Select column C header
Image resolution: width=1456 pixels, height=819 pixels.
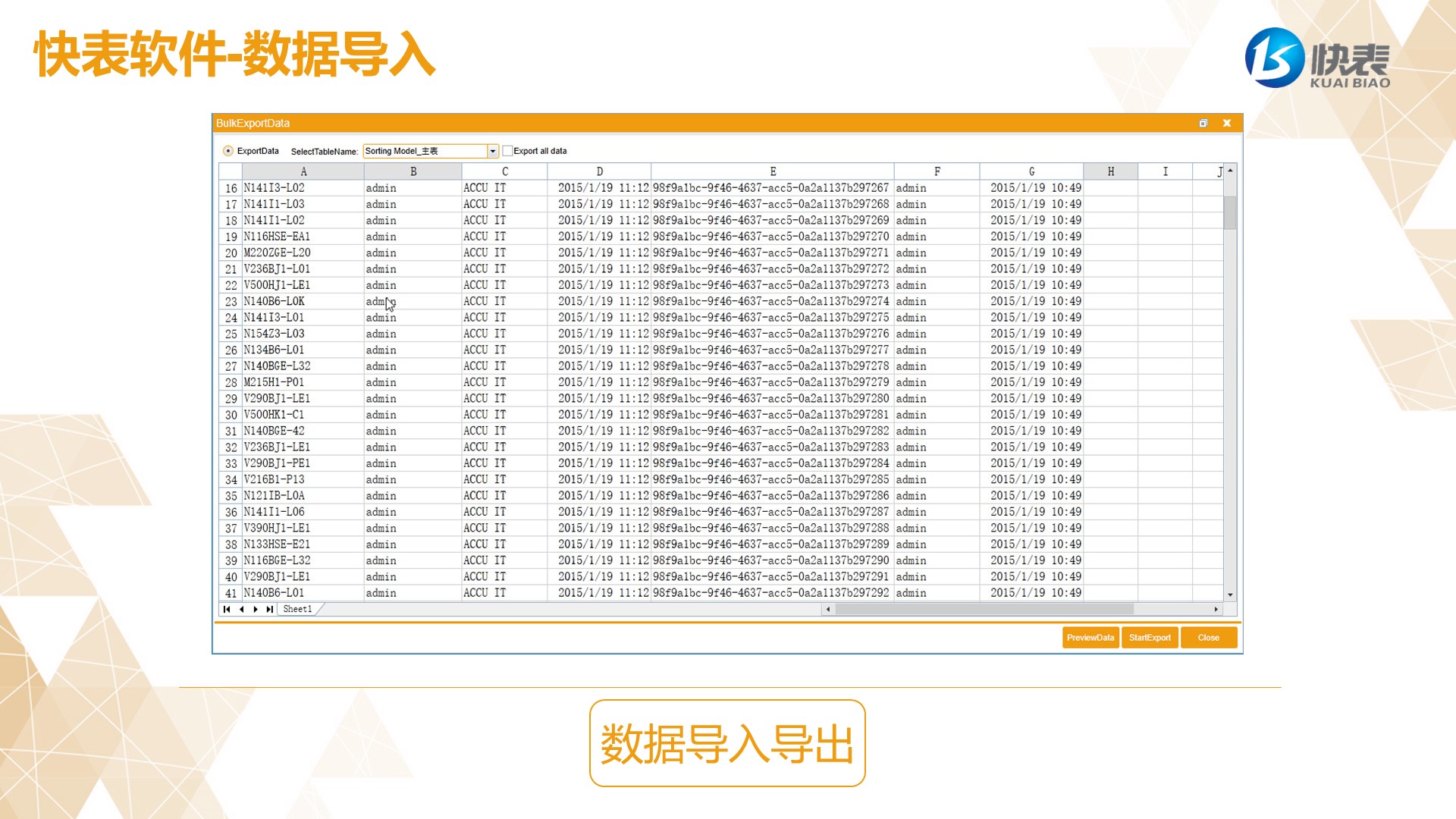point(505,171)
